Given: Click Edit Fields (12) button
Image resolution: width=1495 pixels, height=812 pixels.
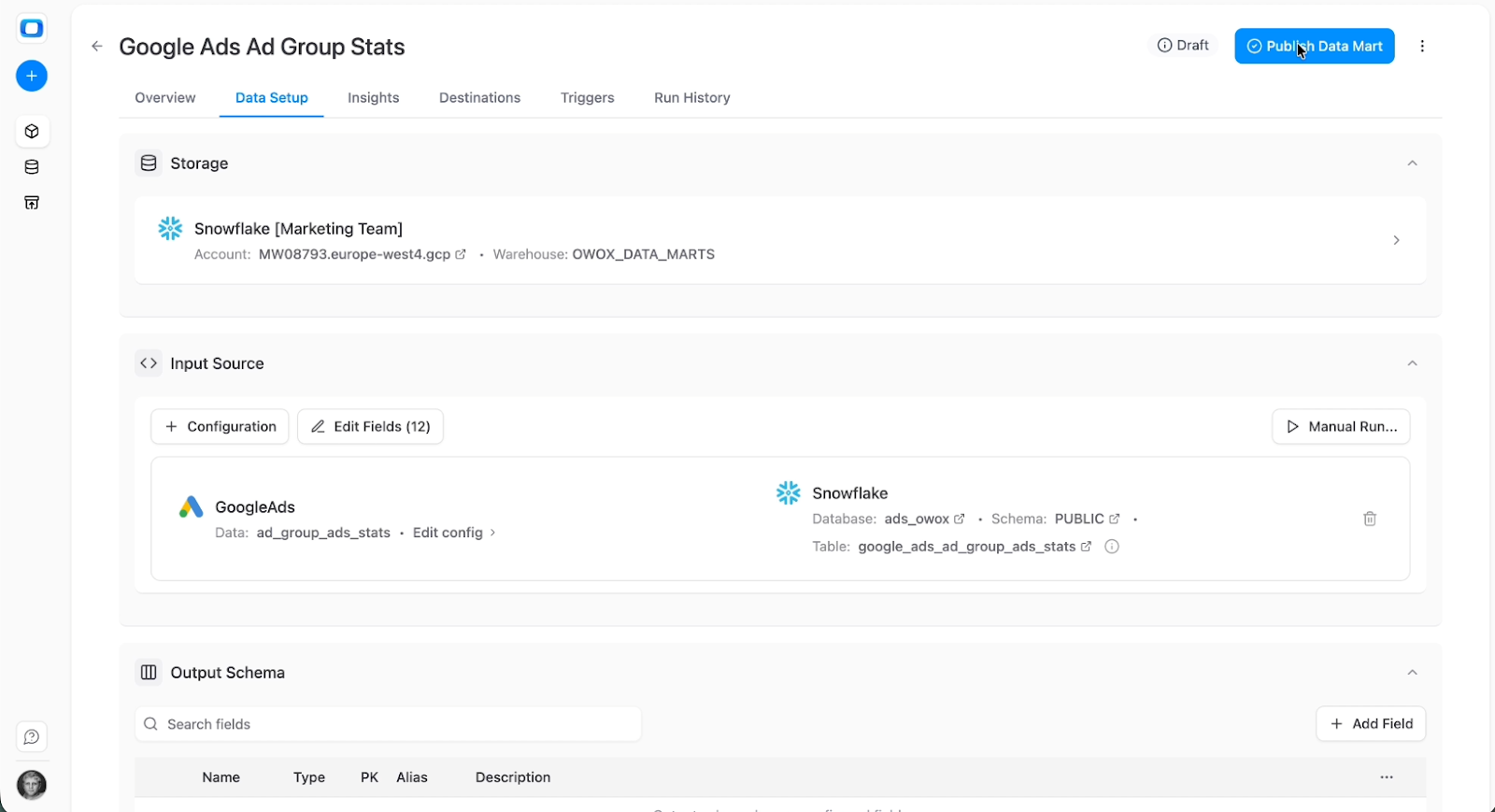Looking at the screenshot, I should pyautogui.click(x=370, y=426).
